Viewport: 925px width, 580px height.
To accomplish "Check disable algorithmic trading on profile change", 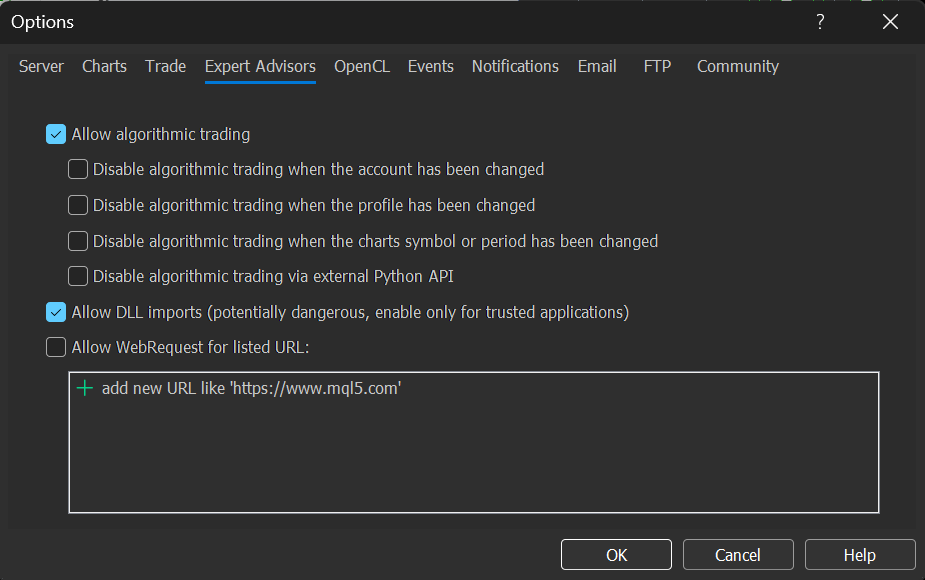I will pos(78,205).
